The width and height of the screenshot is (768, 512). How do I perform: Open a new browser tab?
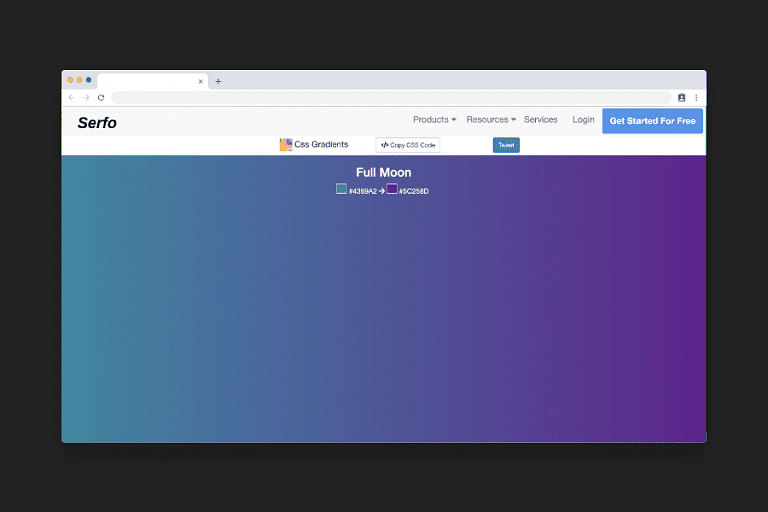pos(218,81)
